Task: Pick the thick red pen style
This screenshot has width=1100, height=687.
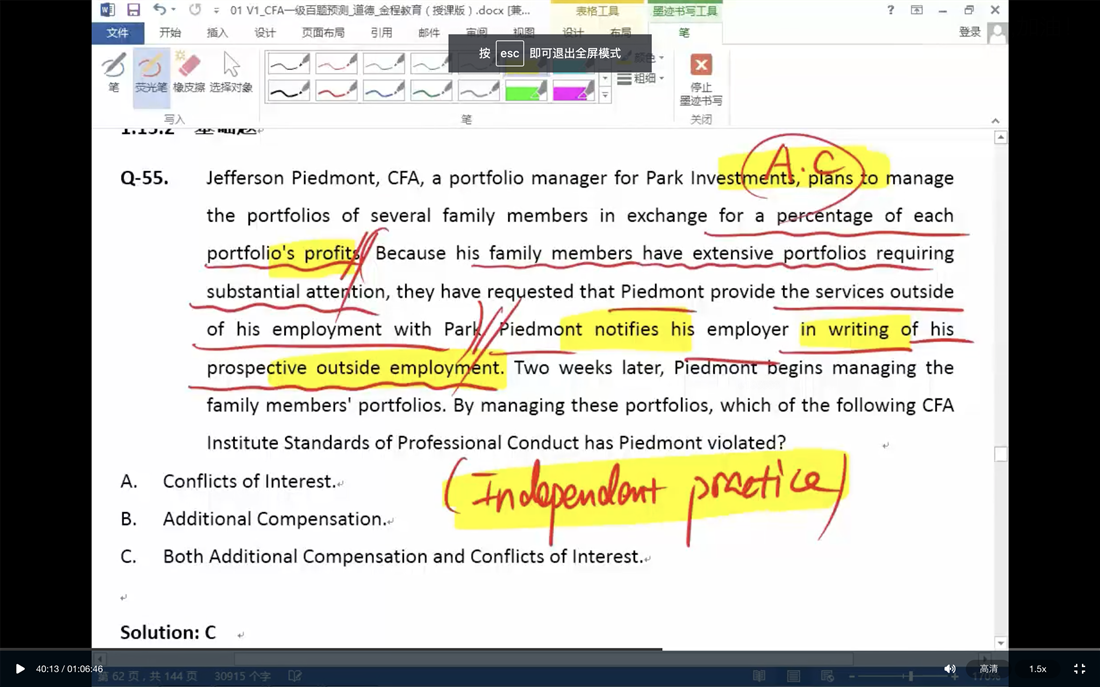Action: [x=336, y=91]
